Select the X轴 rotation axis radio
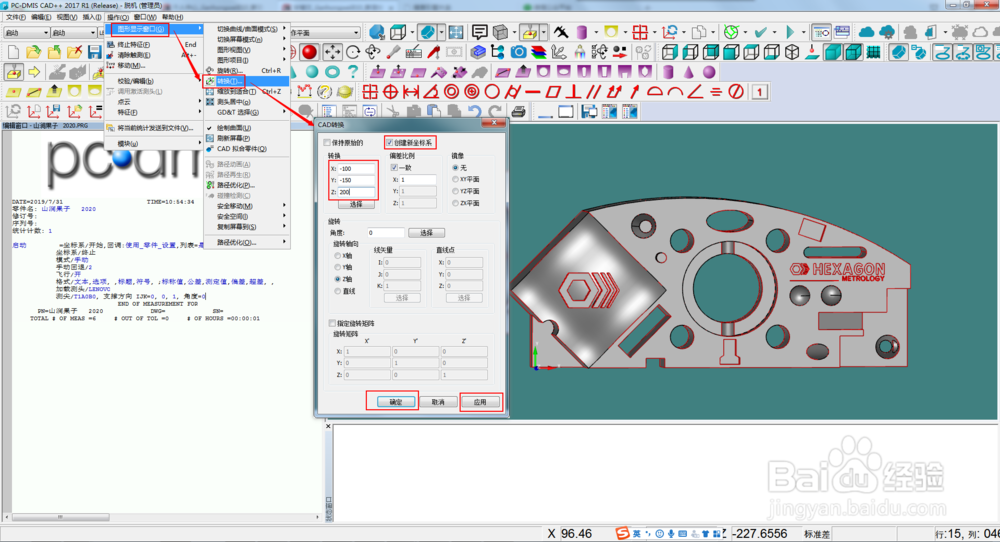Viewport: 1000px width, 542px height. 338,256
